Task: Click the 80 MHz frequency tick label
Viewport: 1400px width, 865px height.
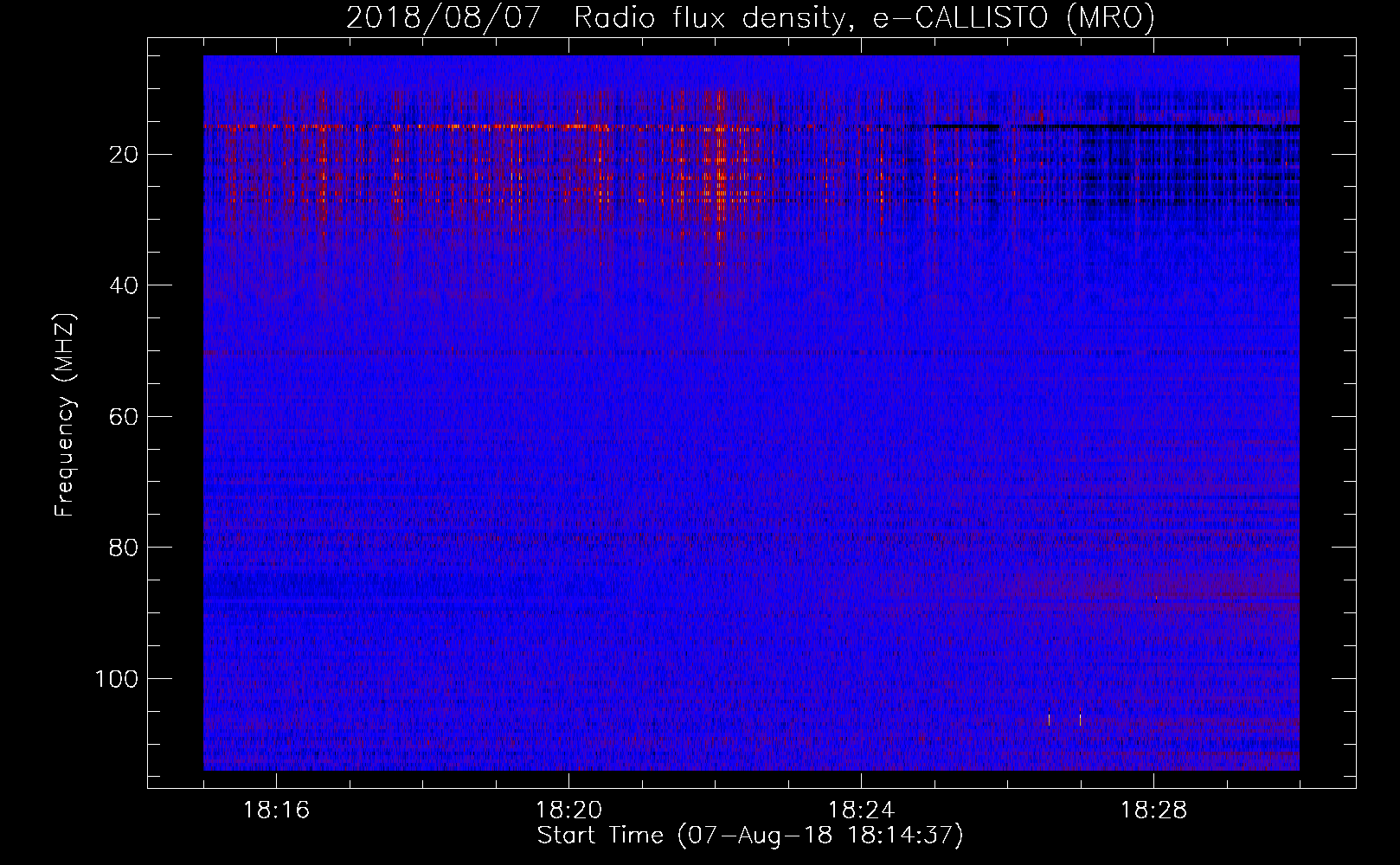Action: (124, 548)
